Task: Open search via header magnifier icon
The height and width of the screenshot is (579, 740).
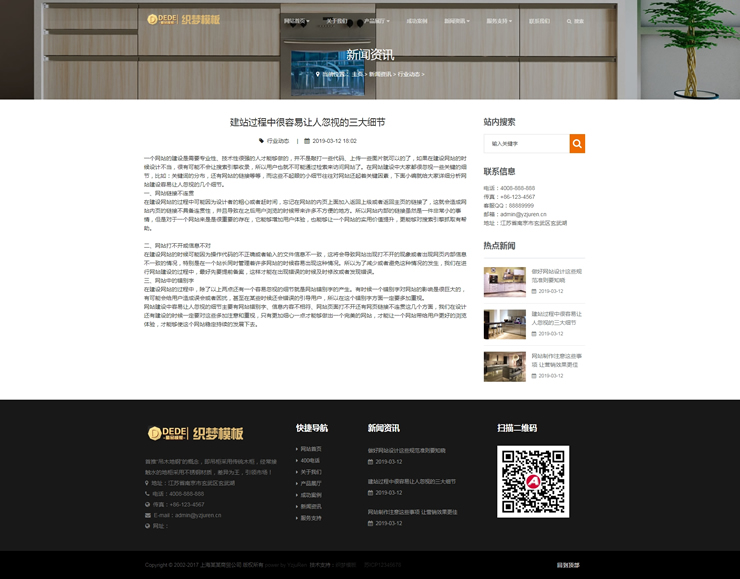Action: (x=570, y=21)
